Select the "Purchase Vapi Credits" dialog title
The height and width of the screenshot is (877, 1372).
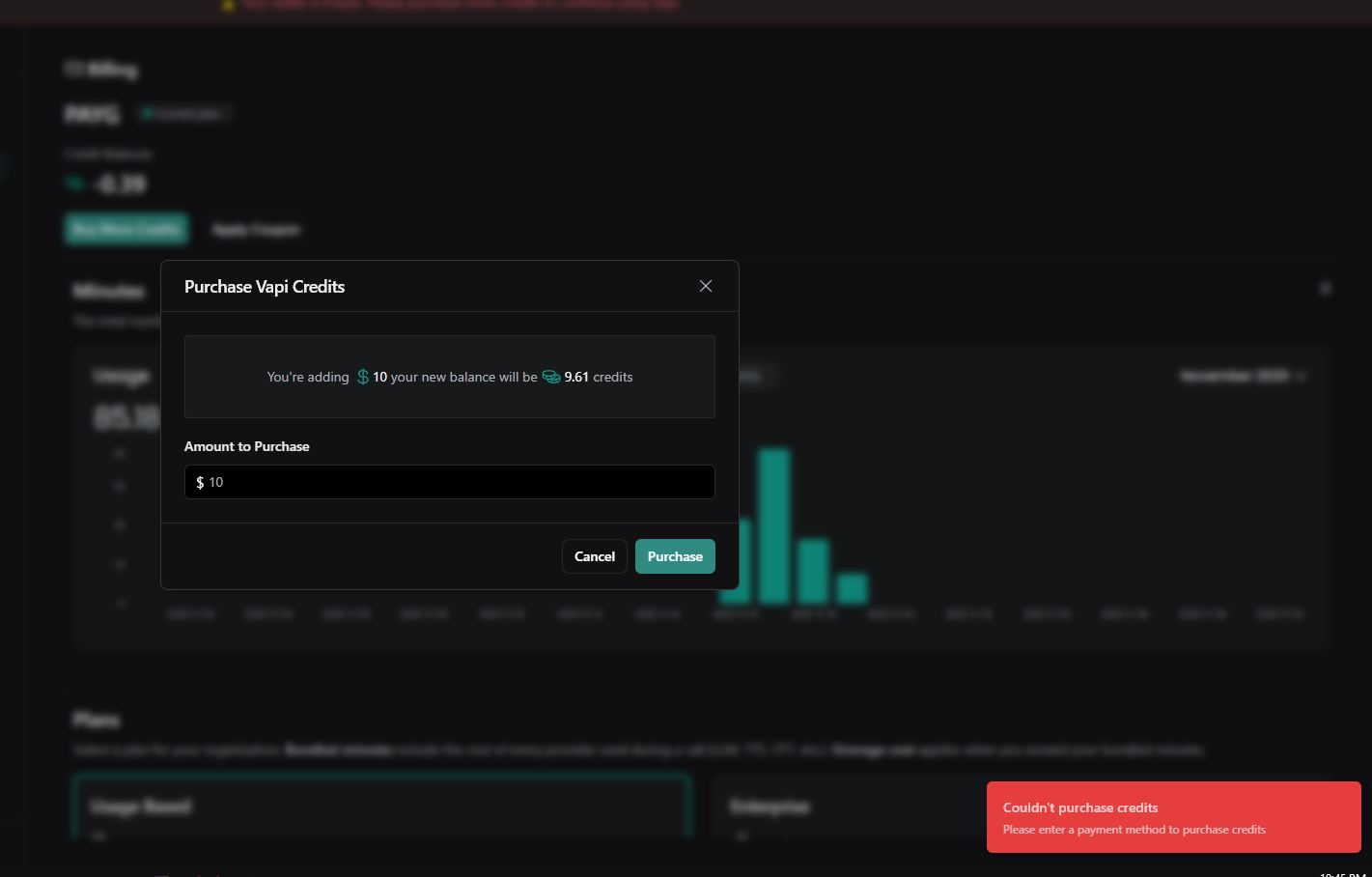click(265, 287)
